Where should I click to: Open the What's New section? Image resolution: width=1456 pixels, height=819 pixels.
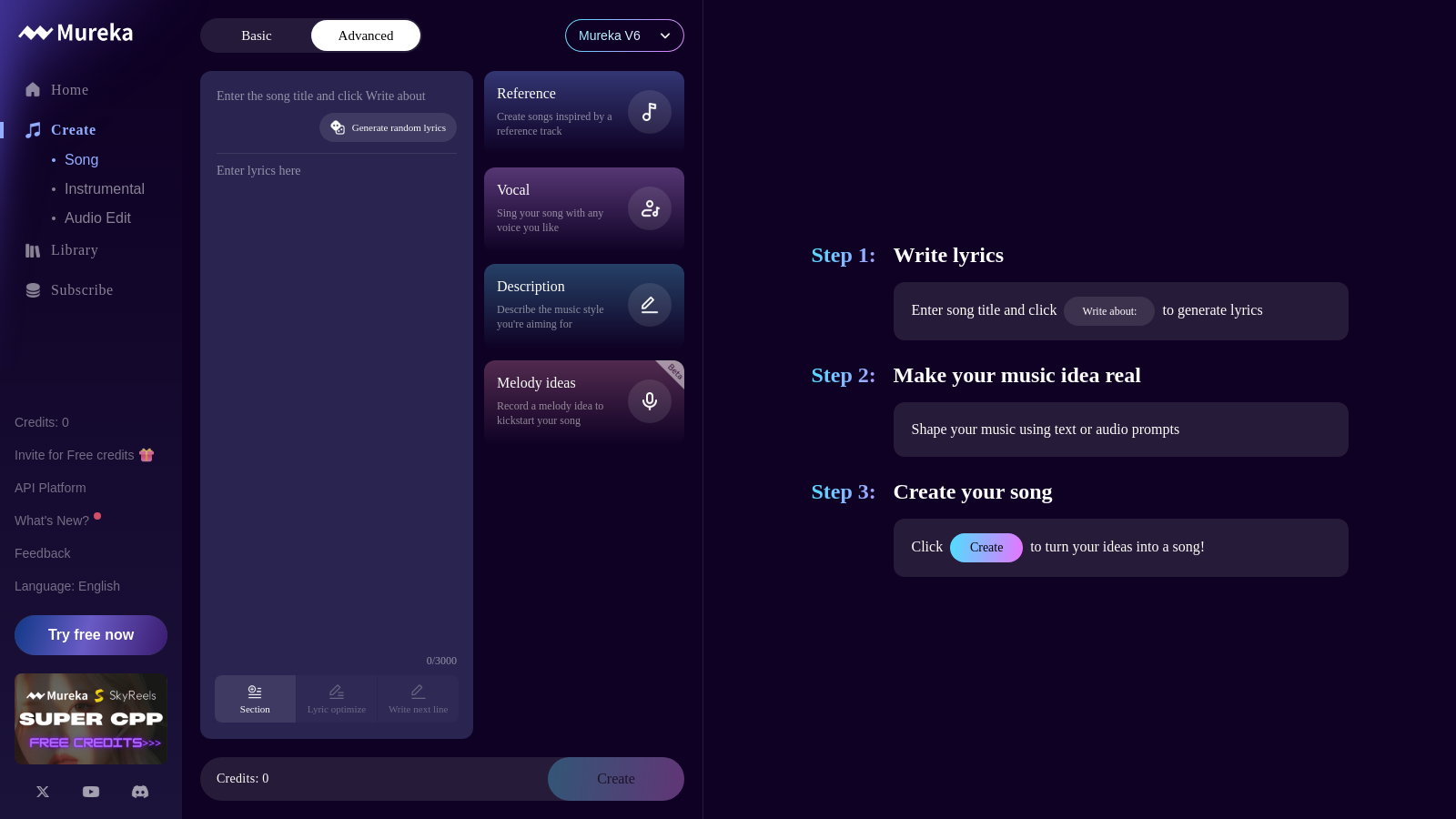point(51,521)
